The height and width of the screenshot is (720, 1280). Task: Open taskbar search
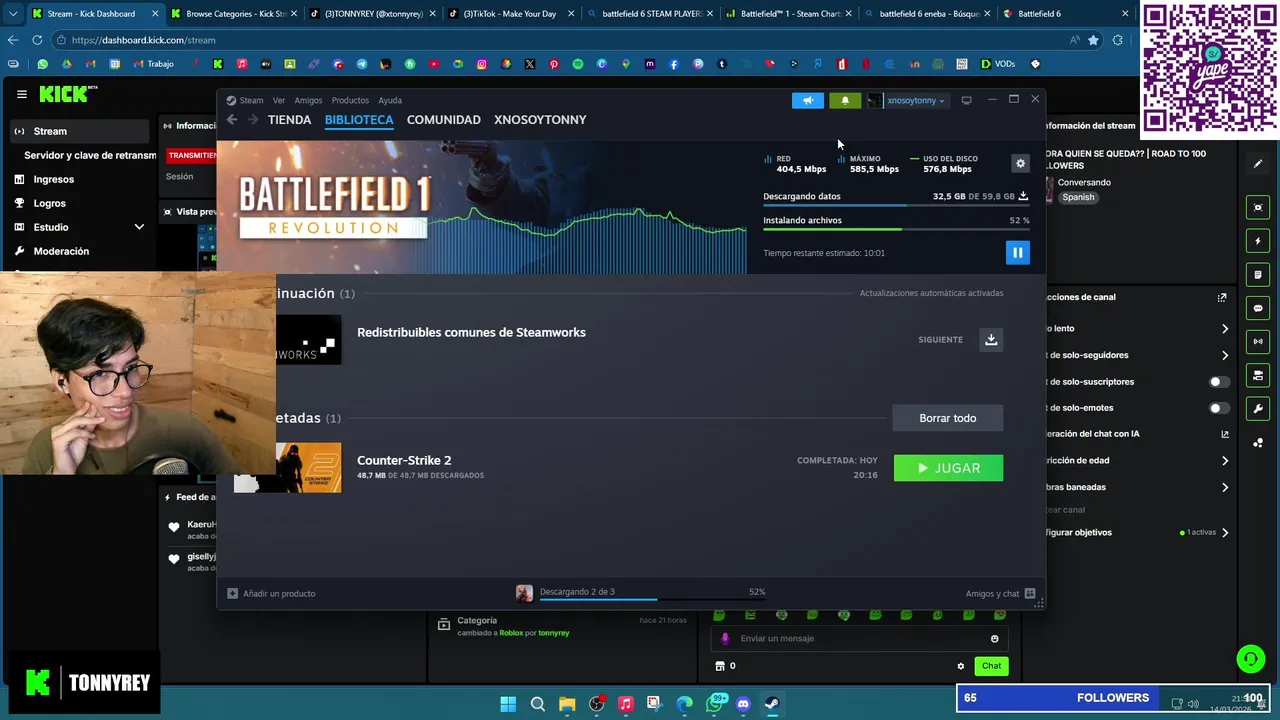[538, 704]
